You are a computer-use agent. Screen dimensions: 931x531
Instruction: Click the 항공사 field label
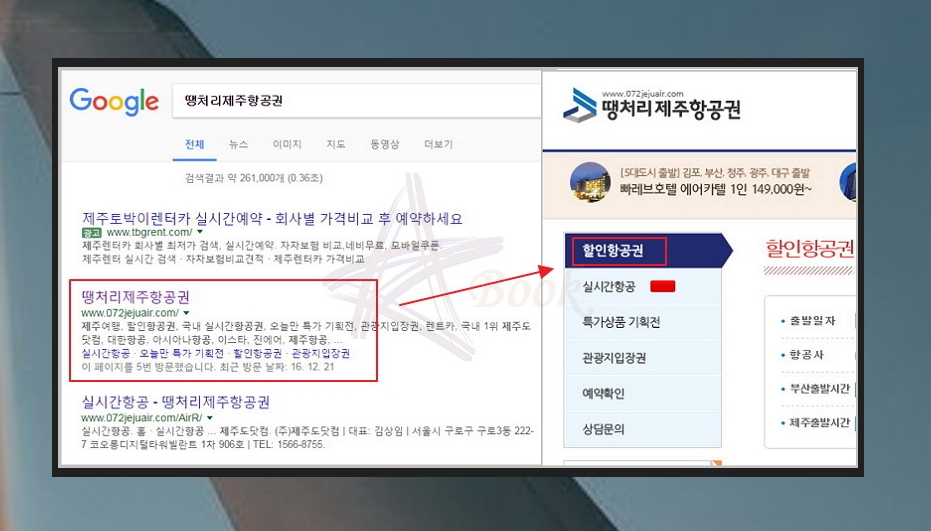pyautogui.click(x=806, y=355)
